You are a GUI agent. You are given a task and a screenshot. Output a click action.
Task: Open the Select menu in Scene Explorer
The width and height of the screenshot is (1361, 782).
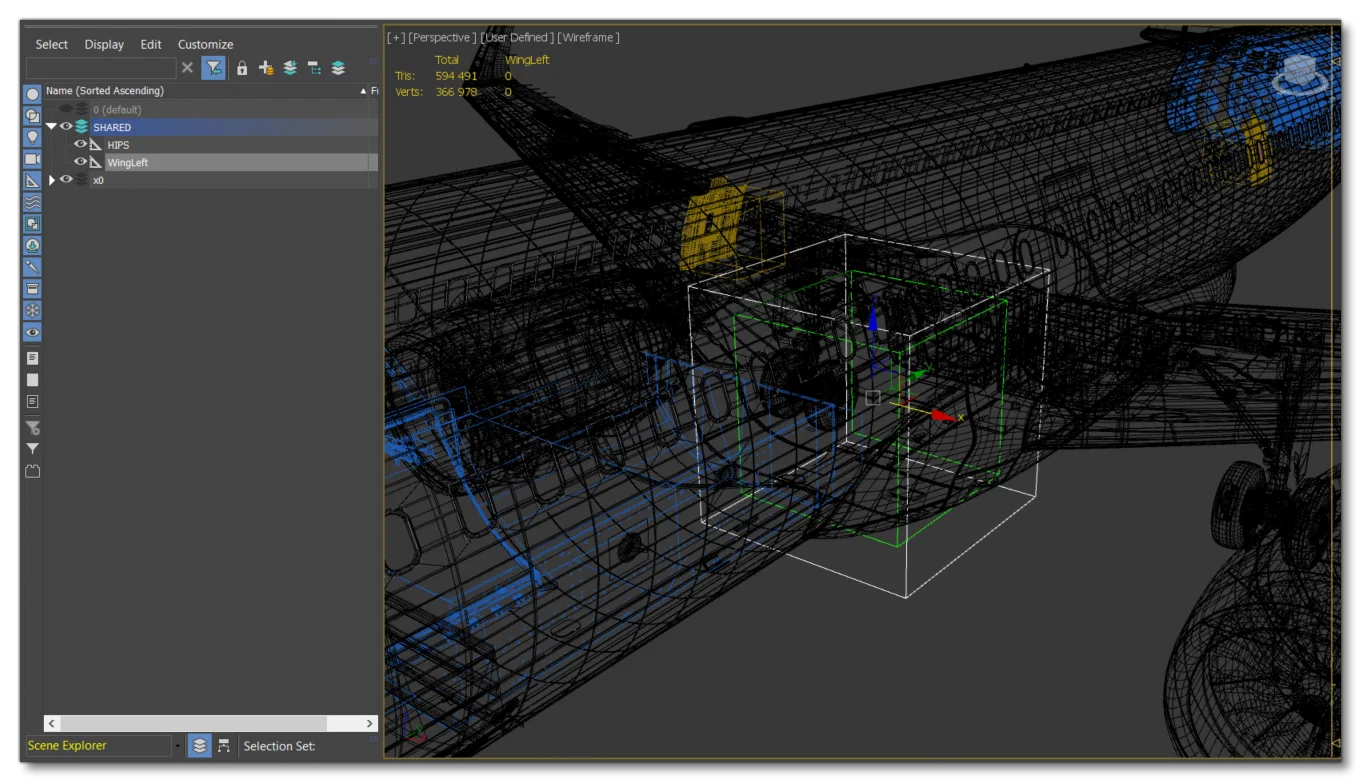pyautogui.click(x=51, y=44)
